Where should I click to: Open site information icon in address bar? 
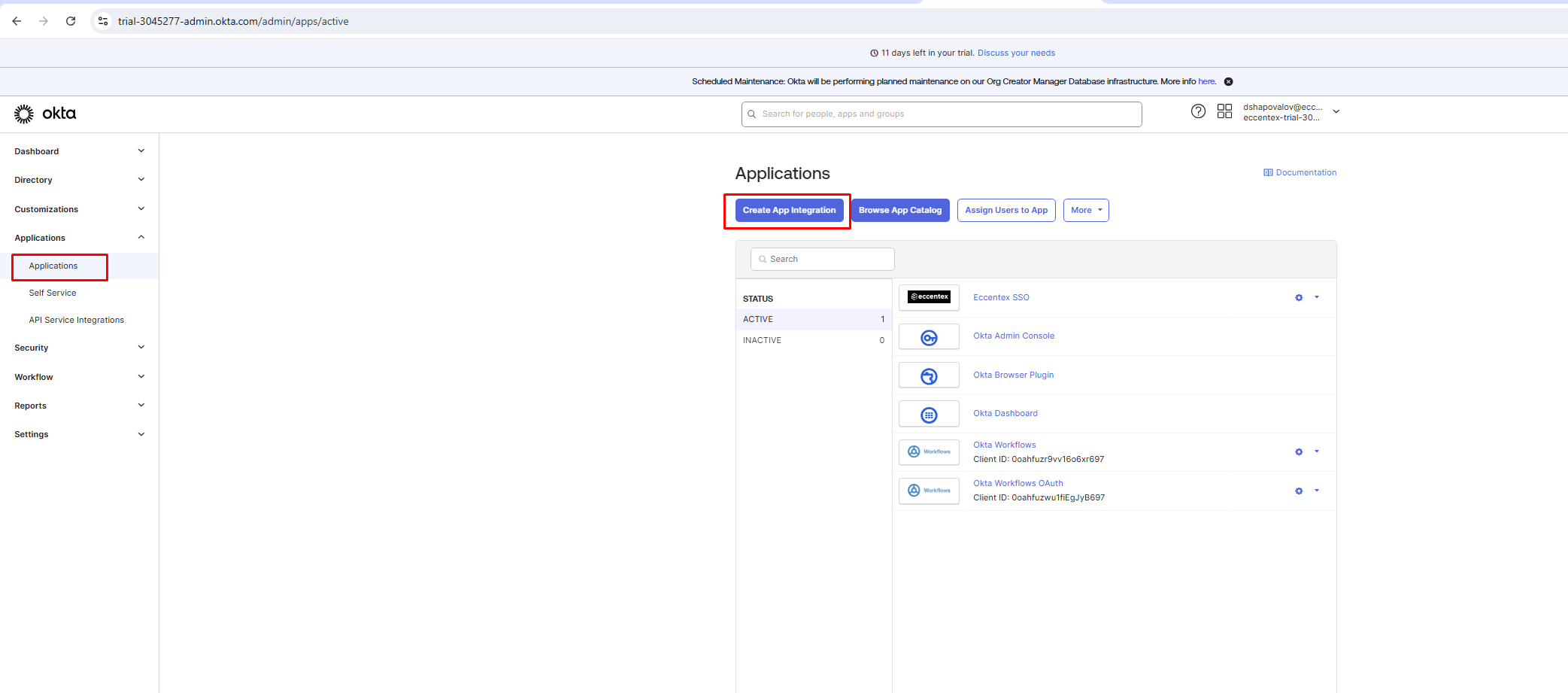[x=103, y=21]
